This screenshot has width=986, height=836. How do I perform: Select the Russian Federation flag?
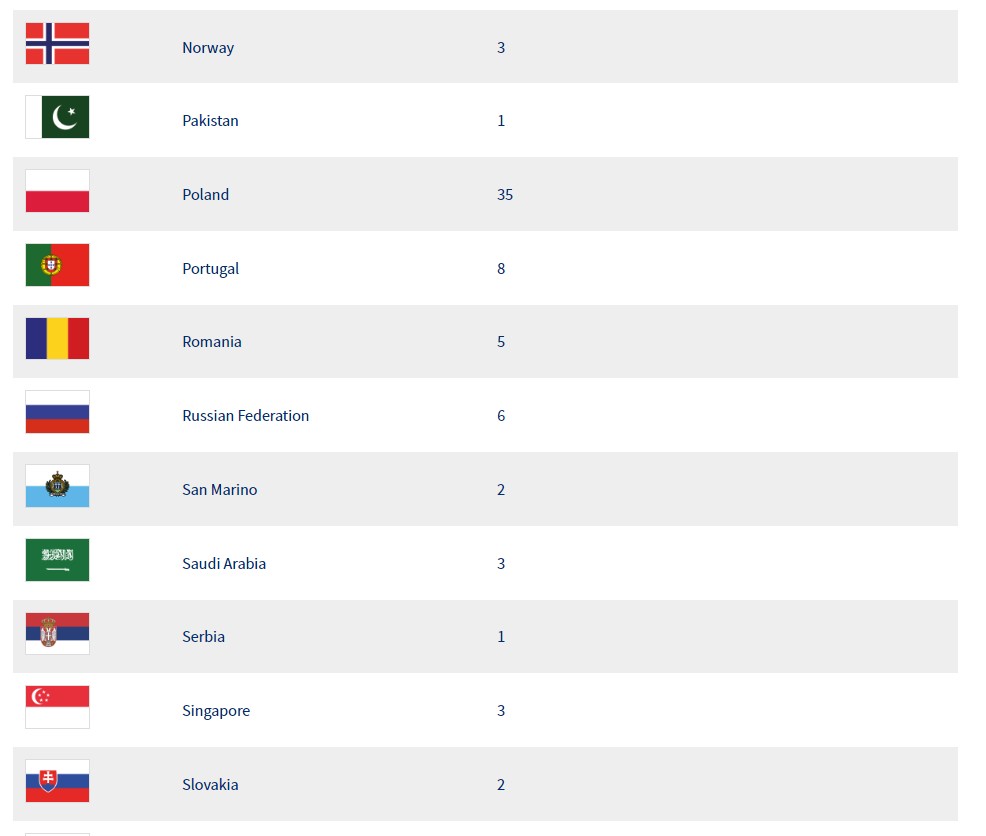(x=57, y=412)
